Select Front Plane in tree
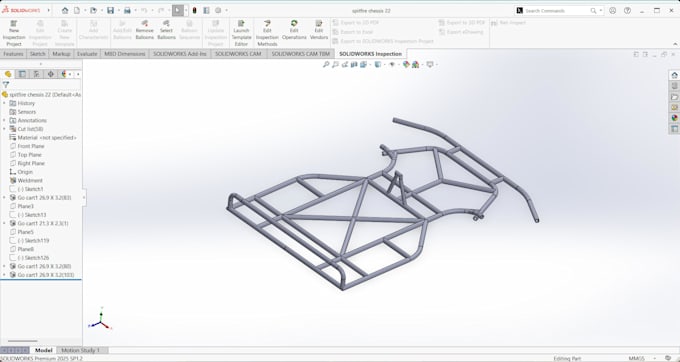Image resolution: width=680 pixels, height=362 pixels. [31, 146]
